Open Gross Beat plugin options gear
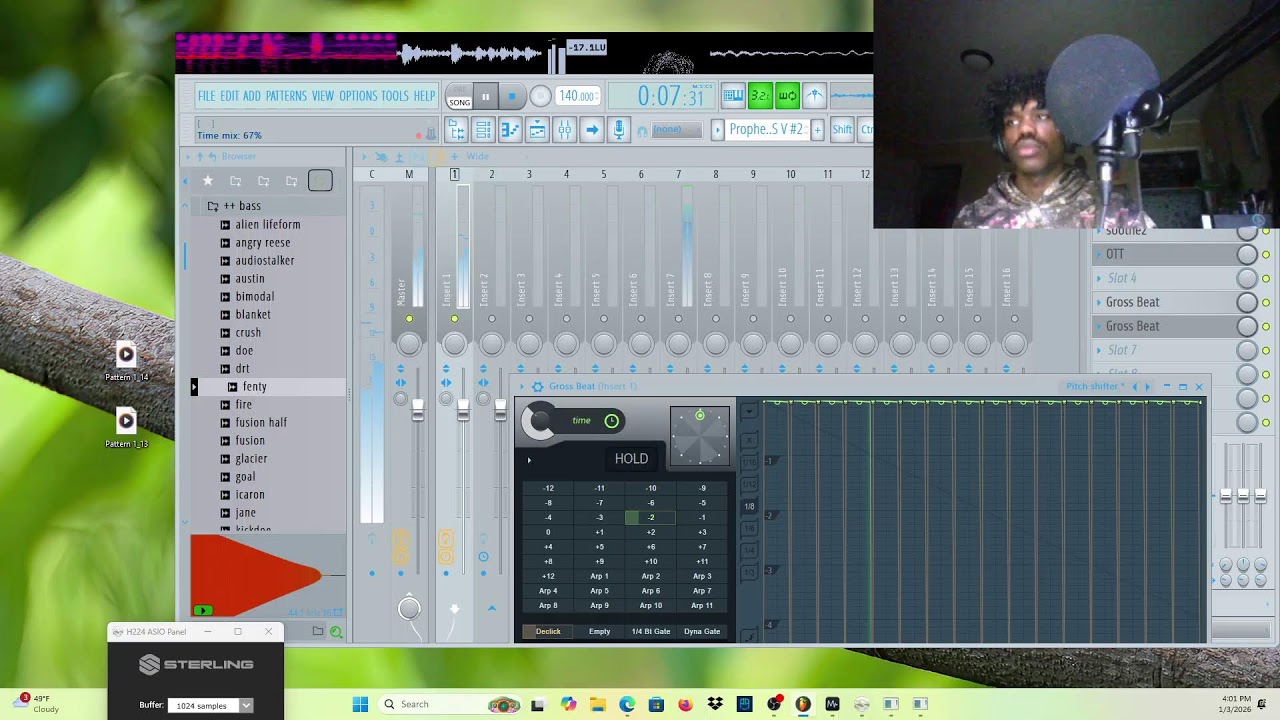This screenshot has height=720, width=1280. (x=538, y=386)
